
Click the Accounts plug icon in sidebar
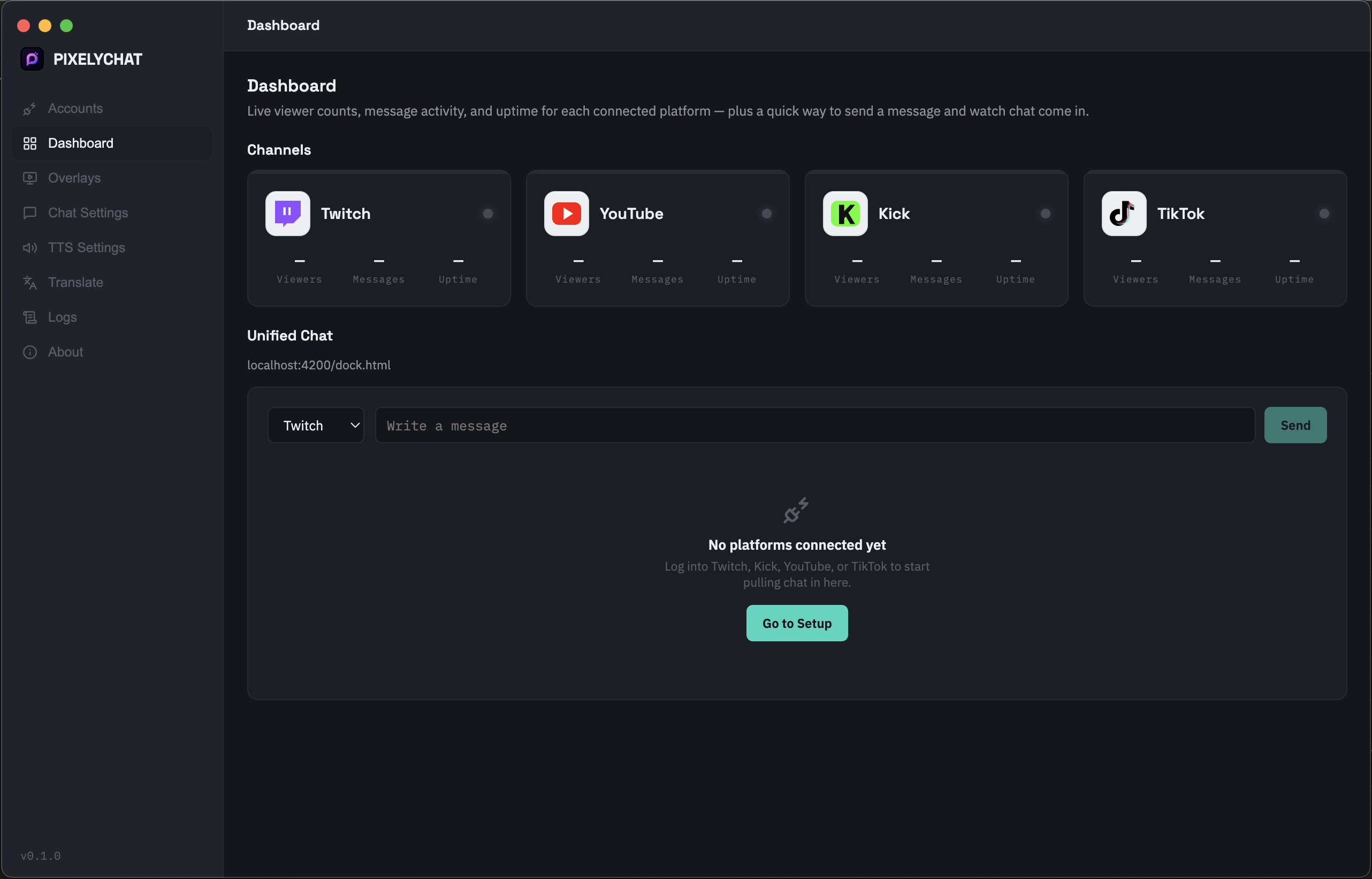(29, 109)
